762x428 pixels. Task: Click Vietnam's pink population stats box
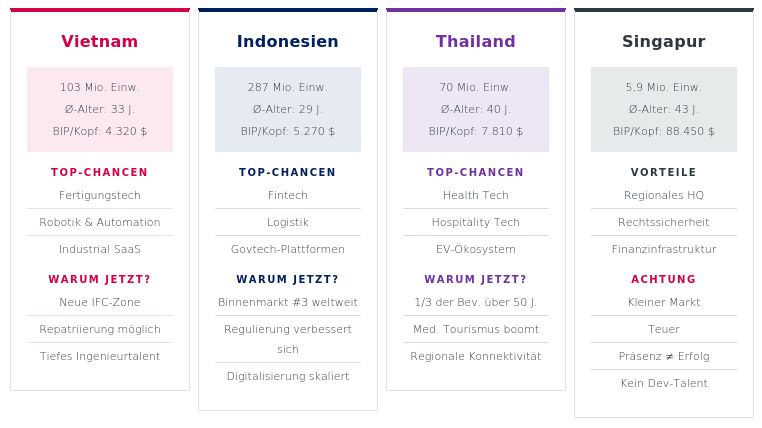(x=100, y=109)
